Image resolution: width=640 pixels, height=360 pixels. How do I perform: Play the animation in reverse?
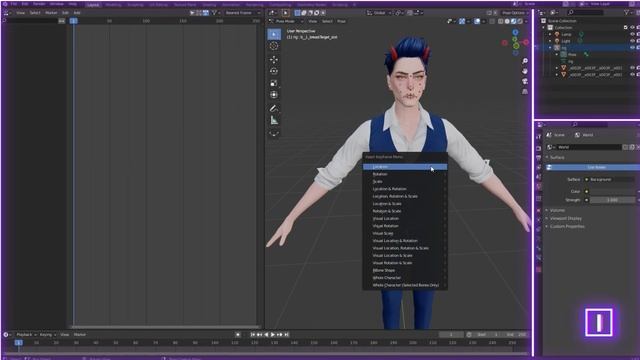266,334
